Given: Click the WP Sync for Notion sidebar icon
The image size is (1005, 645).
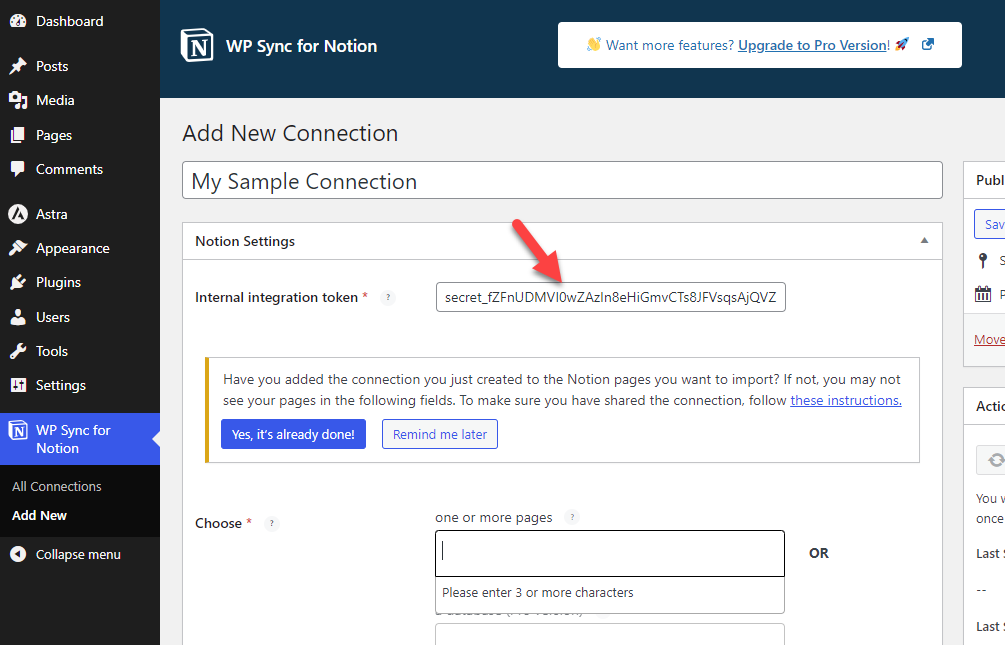Looking at the screenshot, I should coord(18,431).
